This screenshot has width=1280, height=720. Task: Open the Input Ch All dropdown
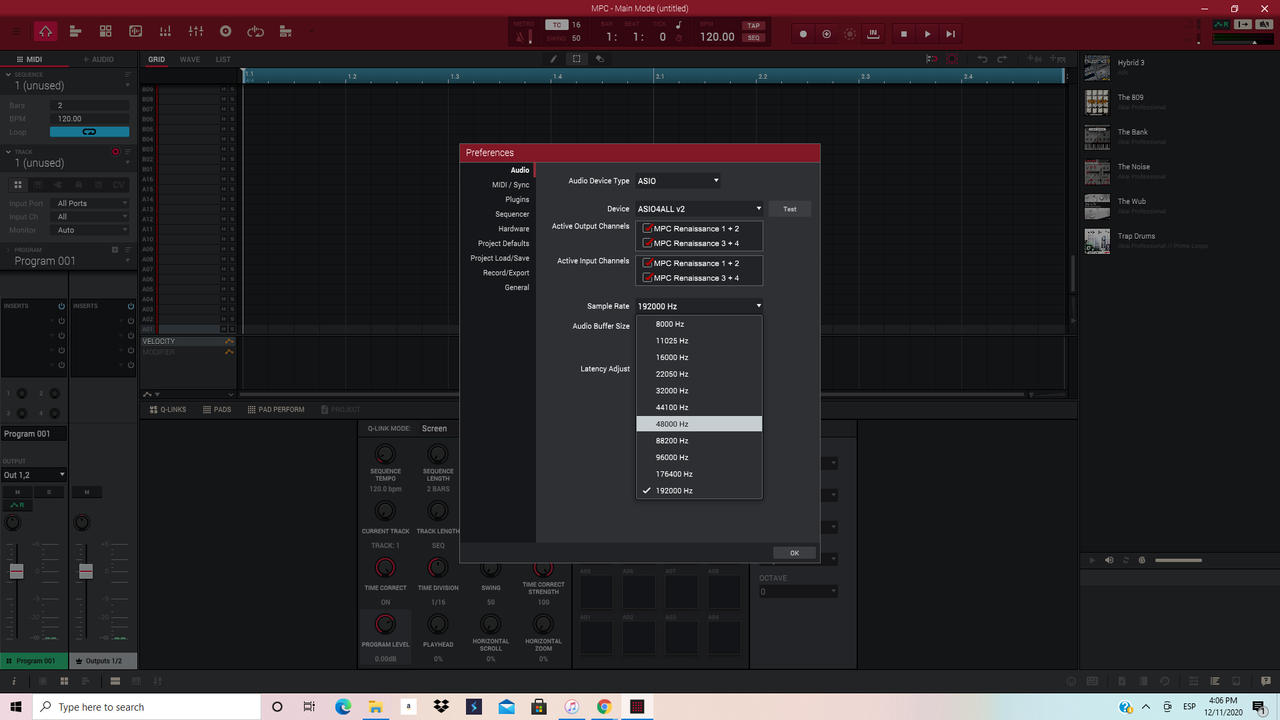point(92,217)
